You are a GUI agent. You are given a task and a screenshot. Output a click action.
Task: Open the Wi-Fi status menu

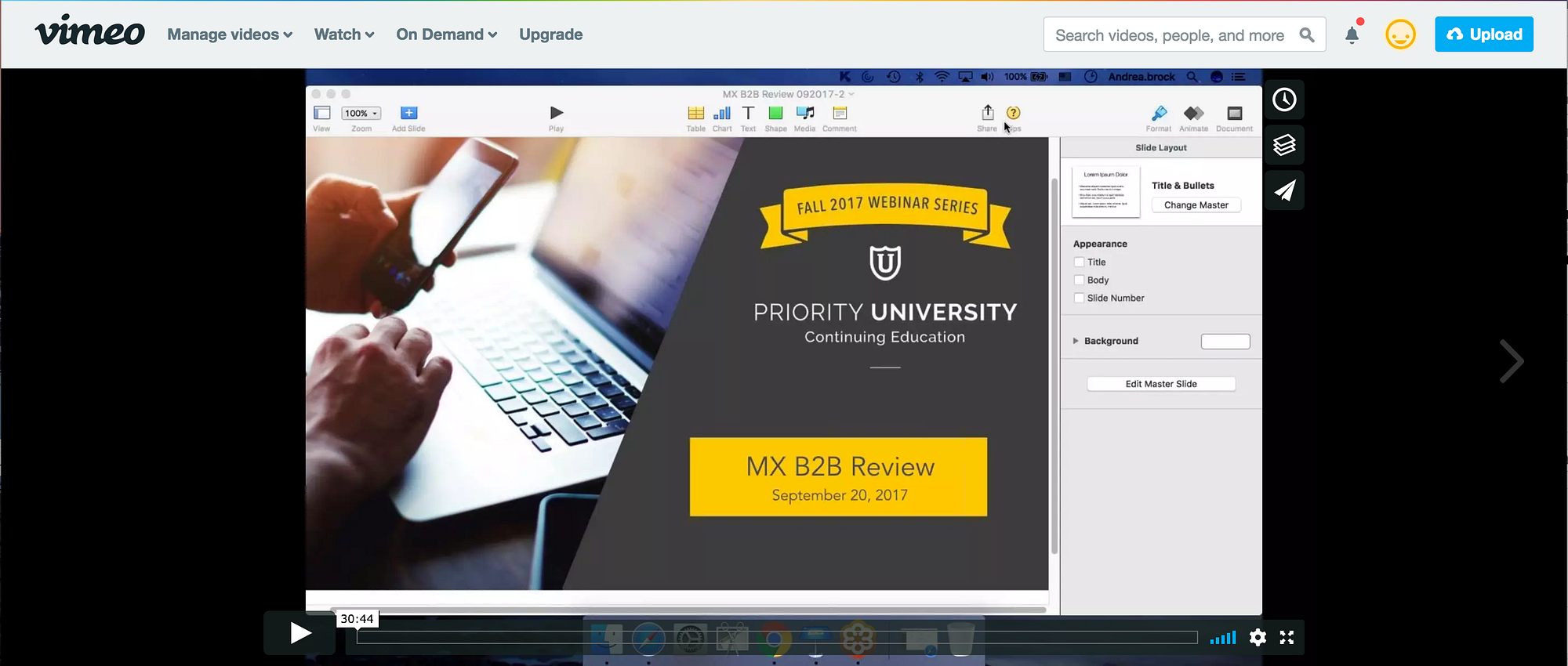[x=942, y=77]
